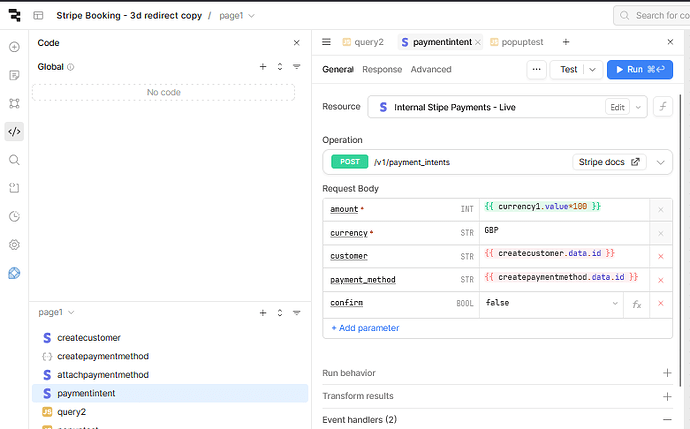Image resolution: width=690 pixels, height=429 pixels.
Task: Add new global code with plus icon
Action: tap(263, 67)
